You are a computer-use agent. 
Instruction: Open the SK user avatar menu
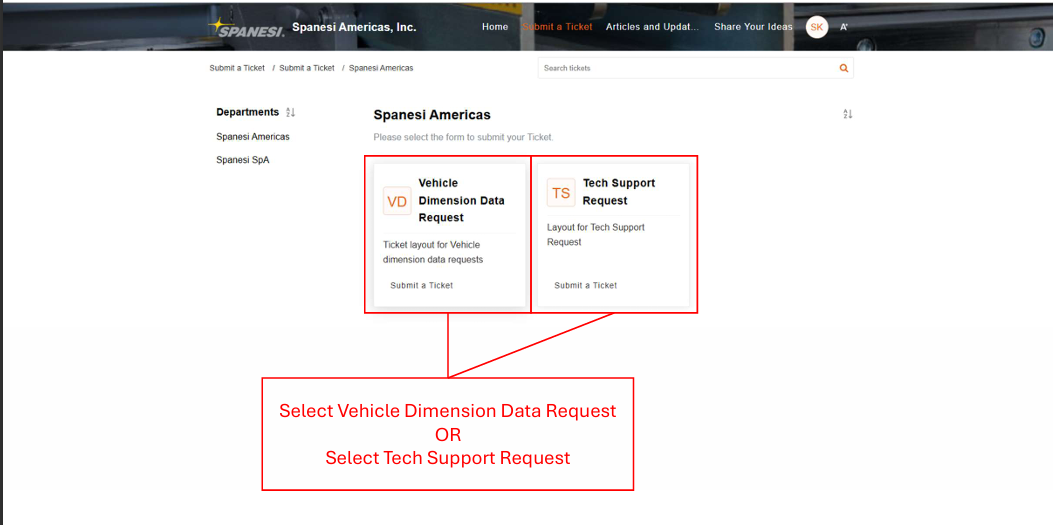817,27
